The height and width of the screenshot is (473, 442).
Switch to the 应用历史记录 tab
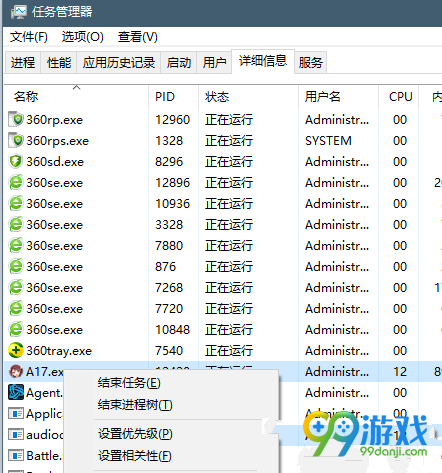(119, 62)
